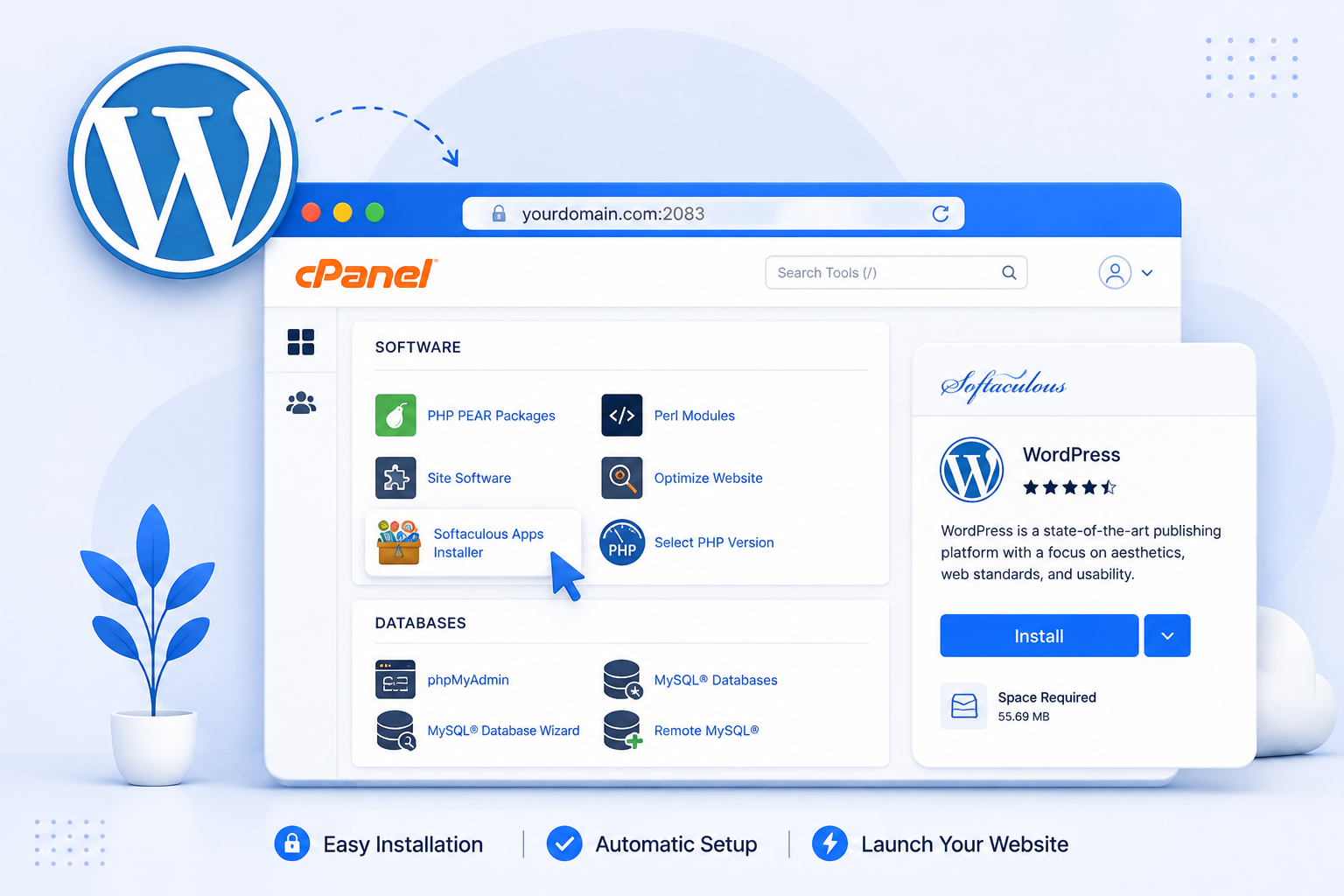
Task: Click the Softaculous Apps Installer toolbox icon
Action: 399,542
